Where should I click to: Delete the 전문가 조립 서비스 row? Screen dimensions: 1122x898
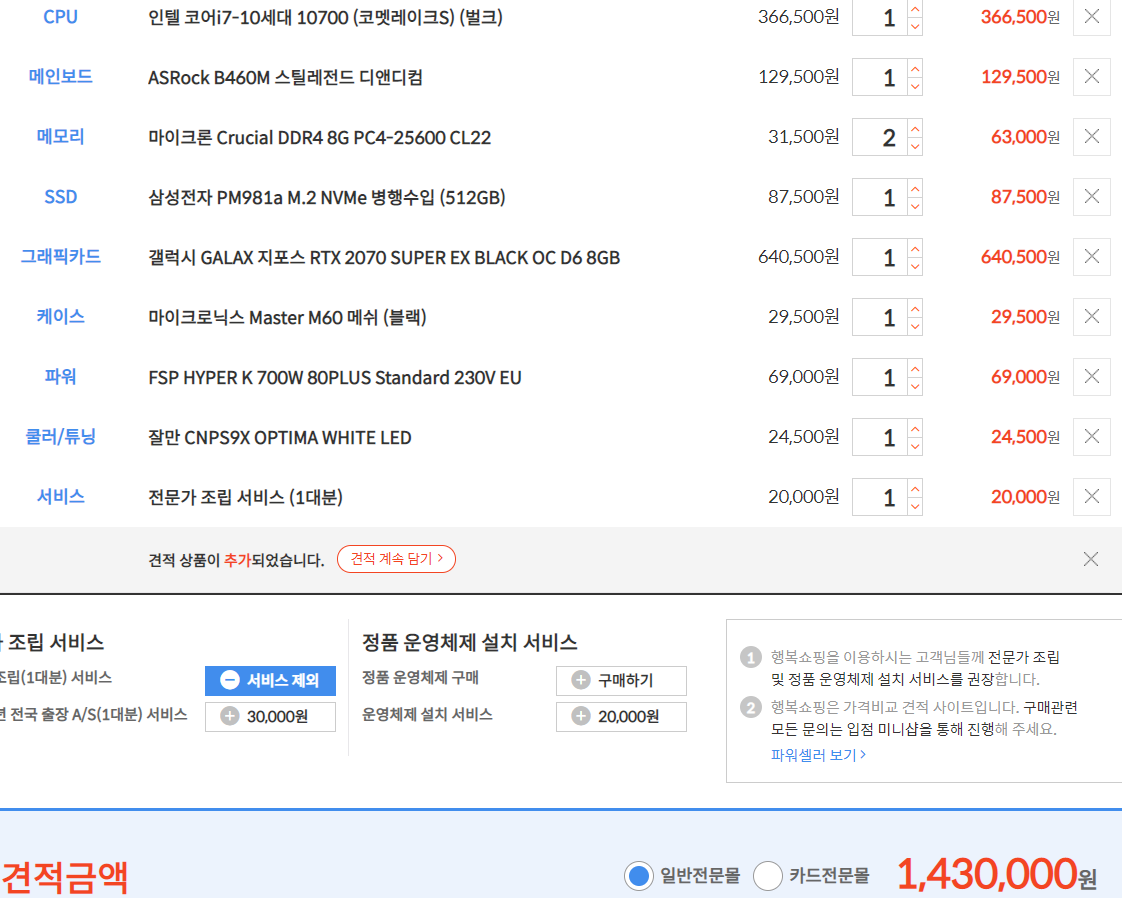tap(1091, 497)
